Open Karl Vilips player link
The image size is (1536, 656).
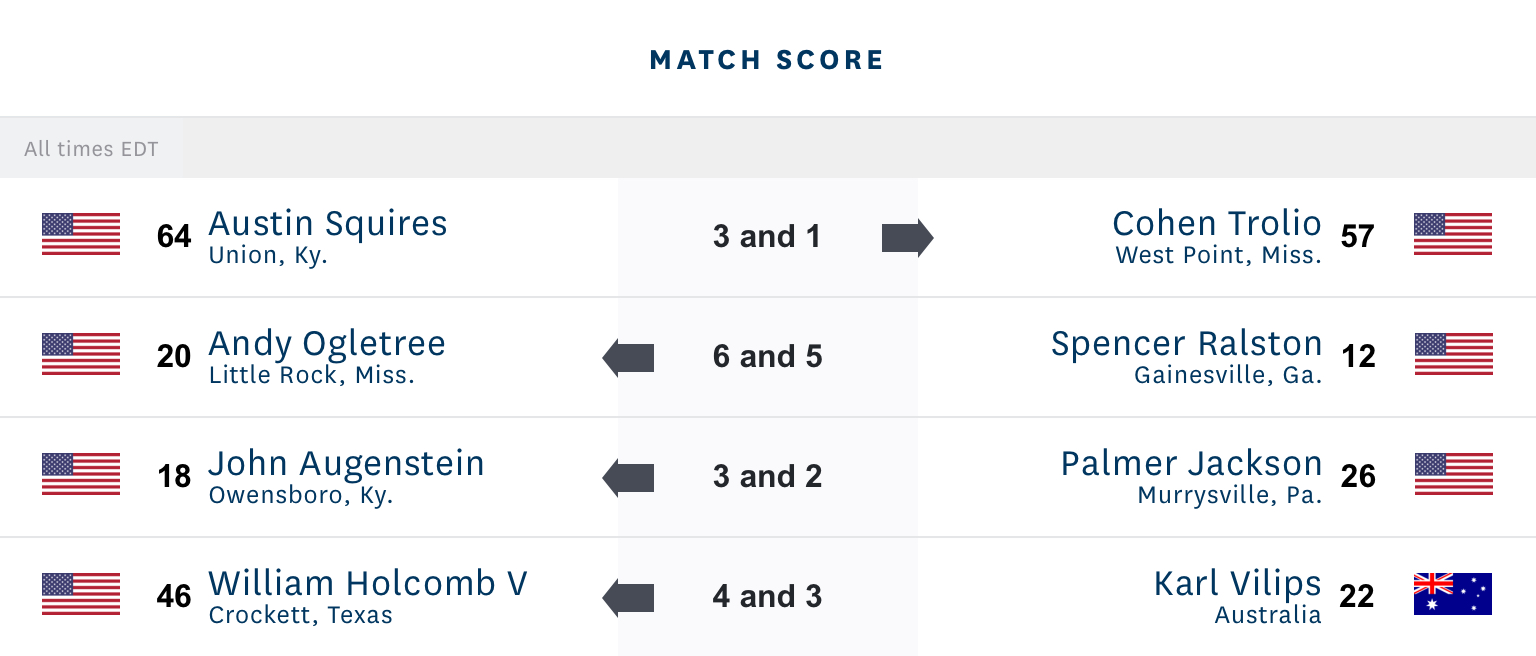(1238, 583)
